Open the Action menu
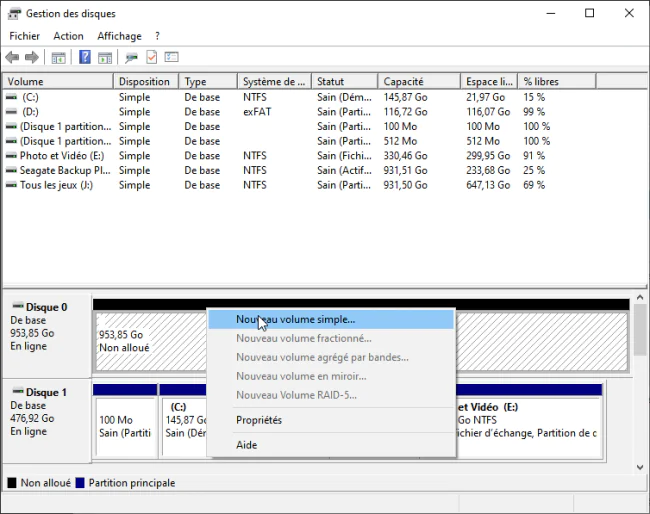 point(68,36)
